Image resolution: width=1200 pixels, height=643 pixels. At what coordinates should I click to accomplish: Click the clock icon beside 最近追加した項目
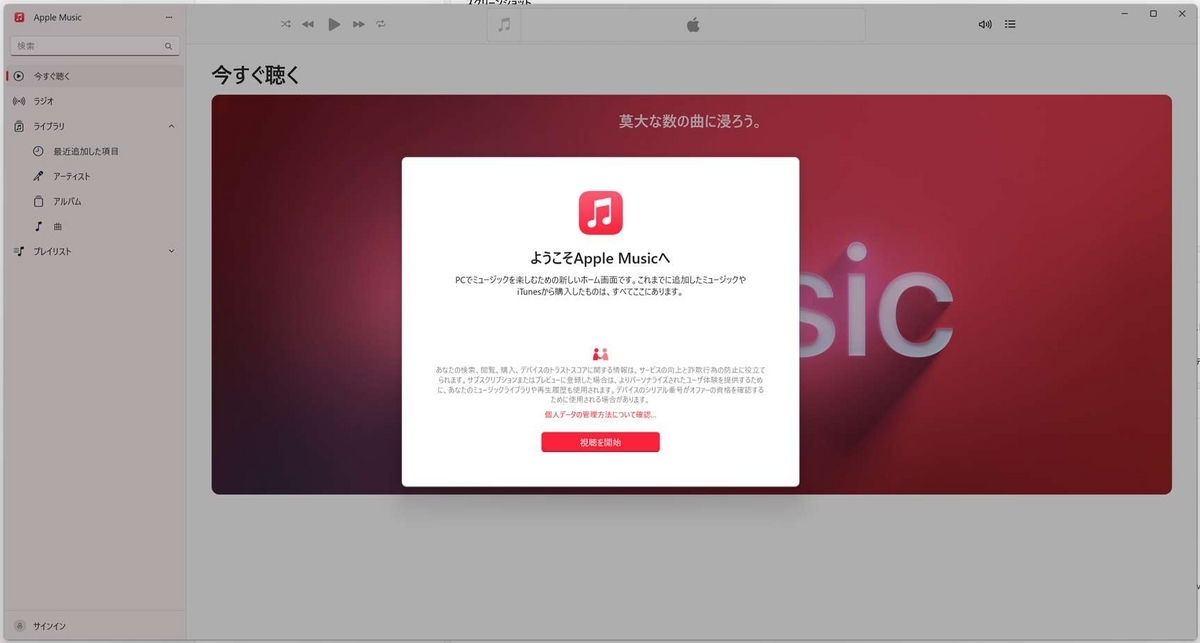[38, 151]
